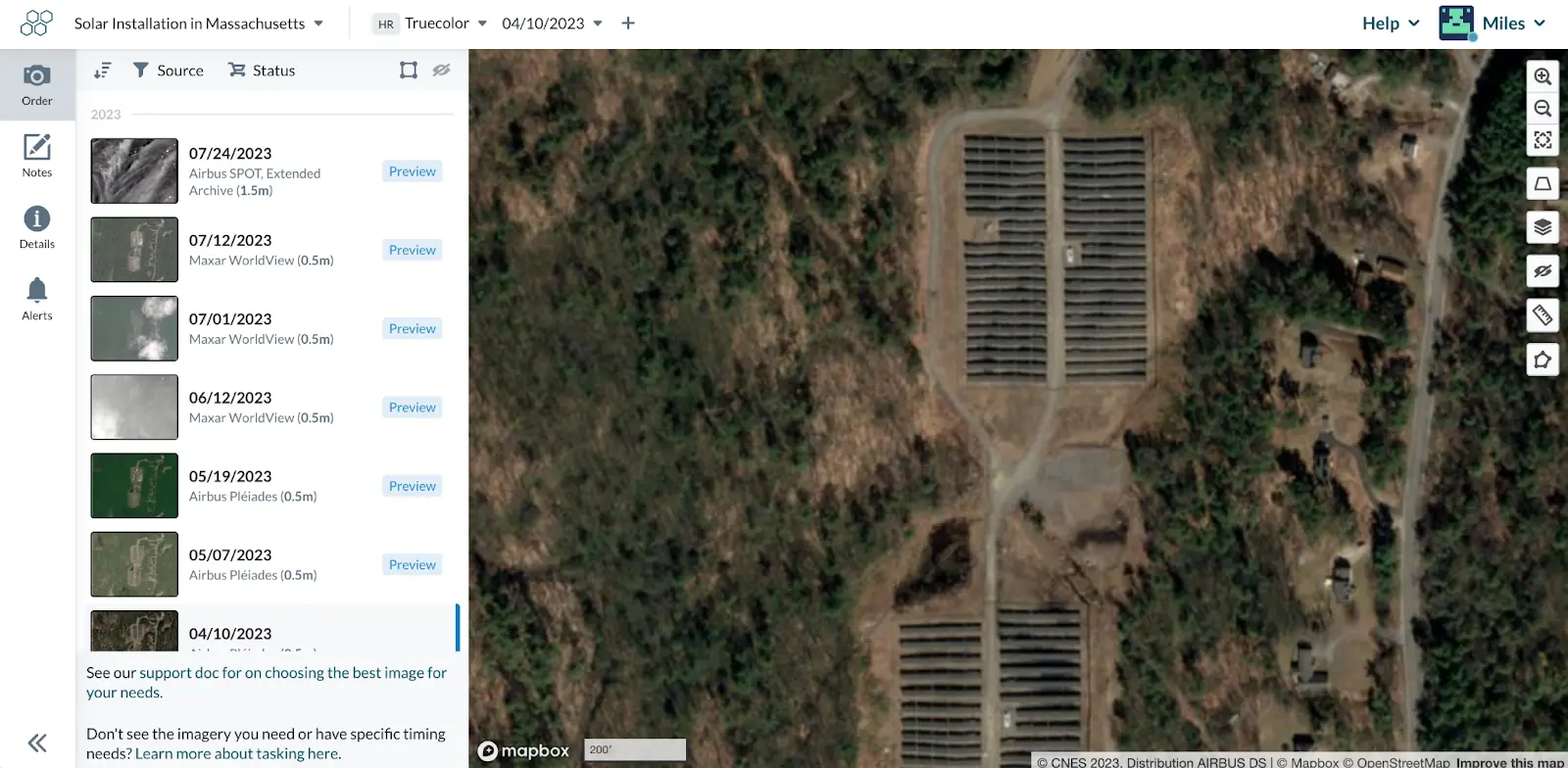
Task: Fit map to area of interest
Action: (x=1543, y=140)
